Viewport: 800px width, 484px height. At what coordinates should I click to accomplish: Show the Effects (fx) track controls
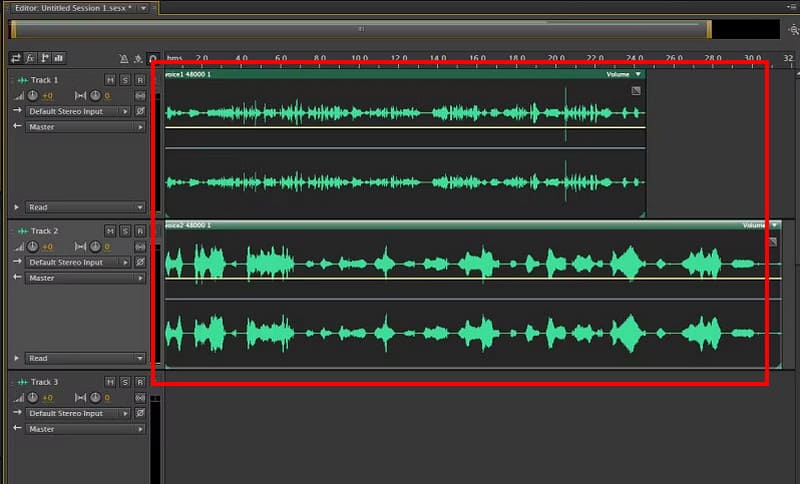point(31,58)
